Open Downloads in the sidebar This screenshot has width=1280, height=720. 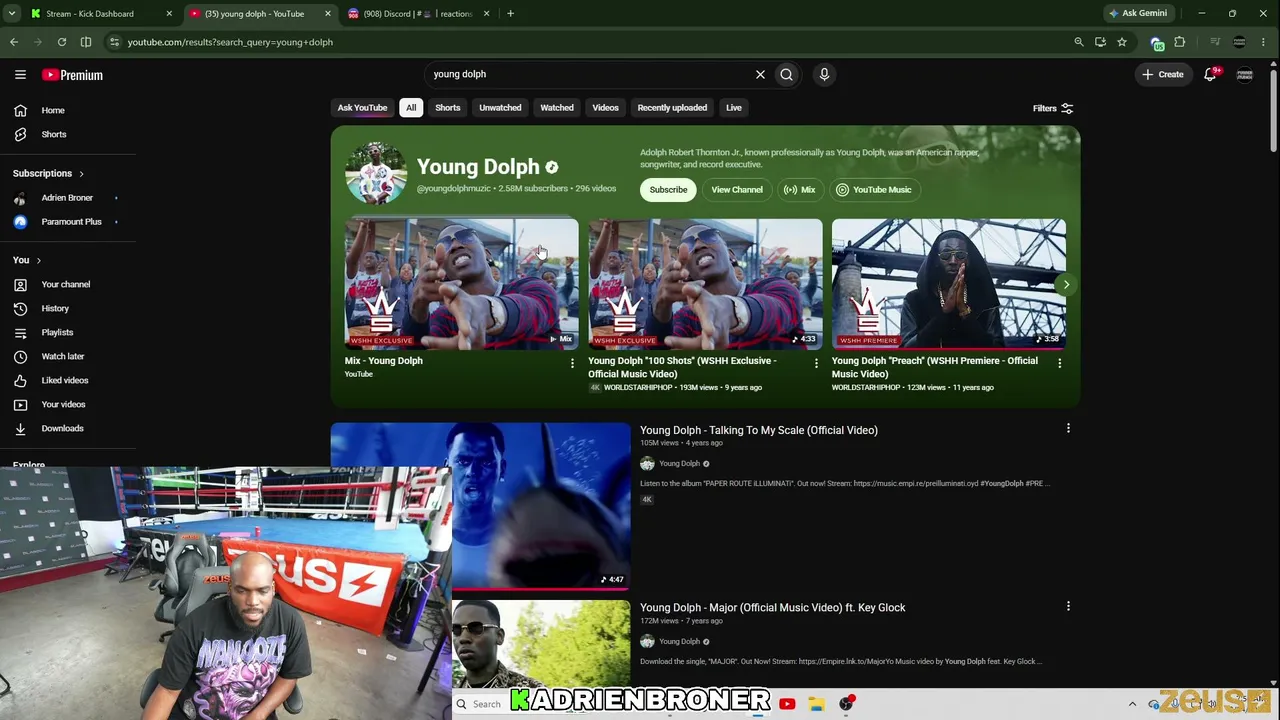tap(62, 428)
